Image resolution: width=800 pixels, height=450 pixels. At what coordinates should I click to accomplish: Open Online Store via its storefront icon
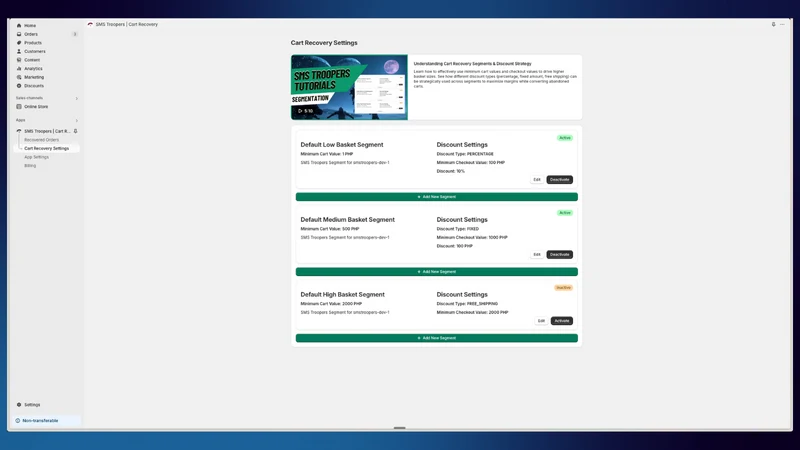coord(19,107)
